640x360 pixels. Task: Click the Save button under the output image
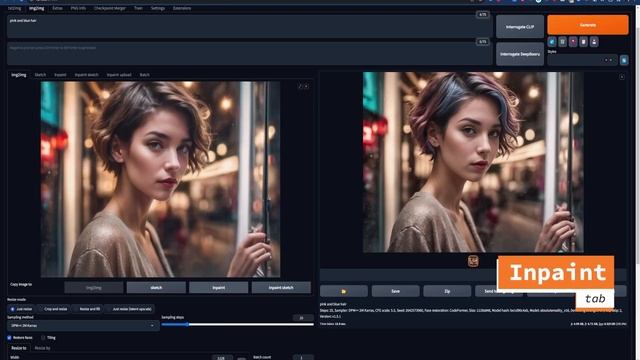(395, 291)
